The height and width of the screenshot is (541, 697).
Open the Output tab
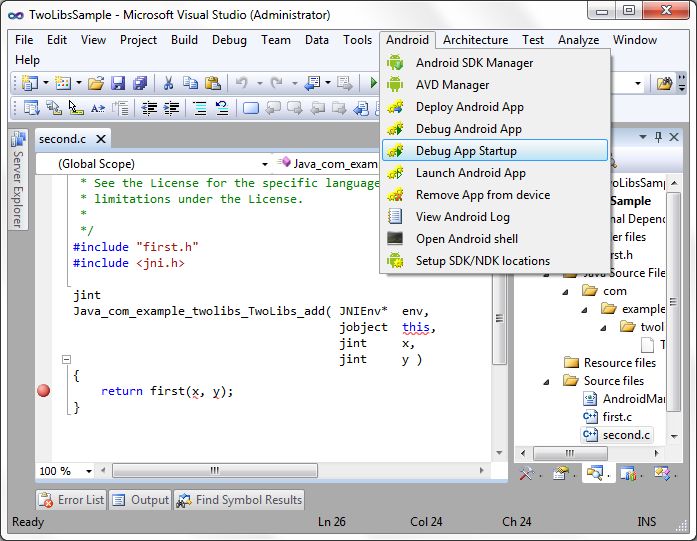[140, 500]
